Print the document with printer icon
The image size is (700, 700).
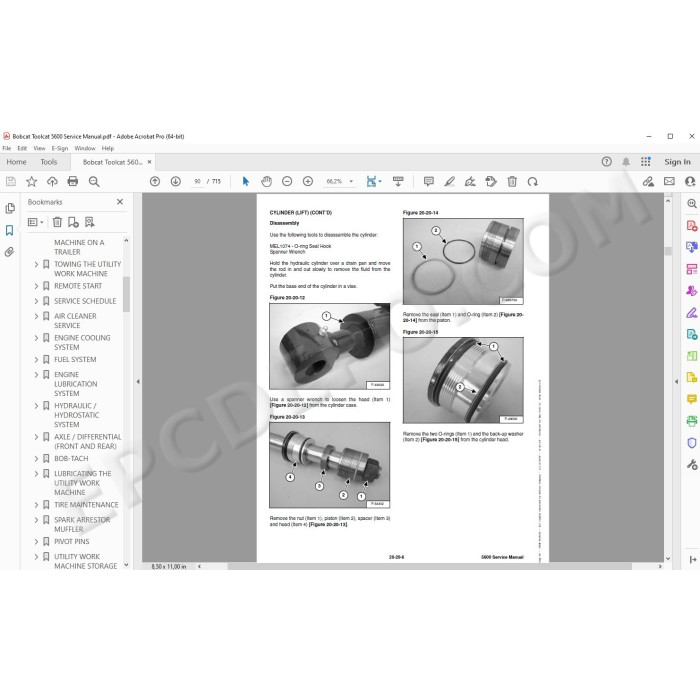click(73, 181)
